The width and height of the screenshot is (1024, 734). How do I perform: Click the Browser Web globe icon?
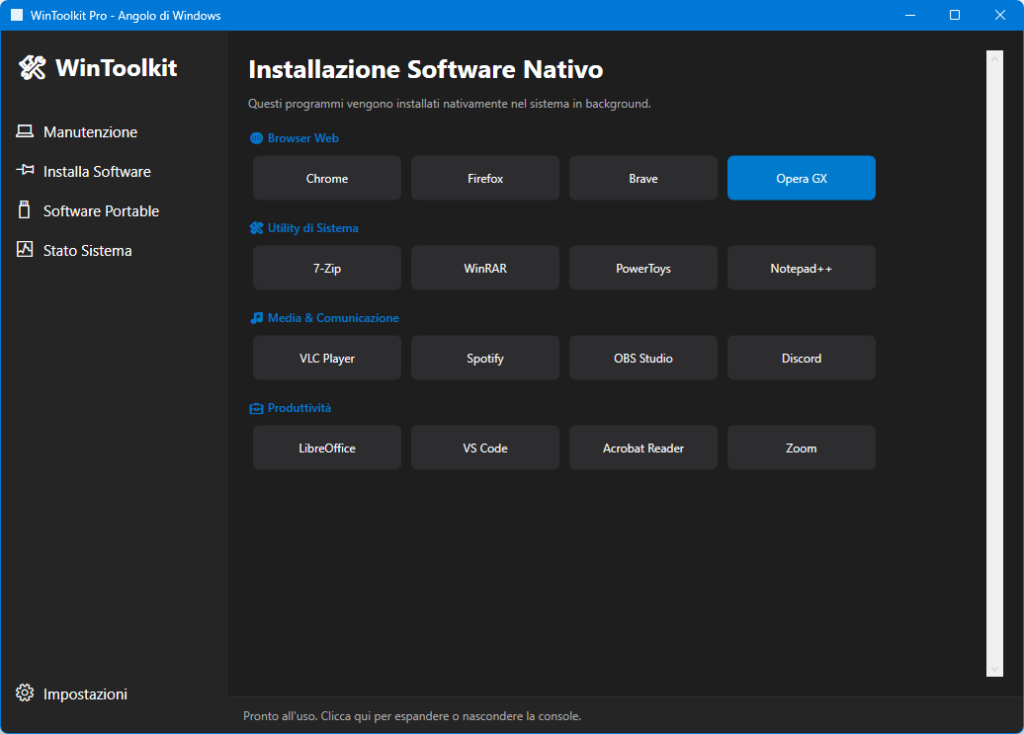pos(257,138)
